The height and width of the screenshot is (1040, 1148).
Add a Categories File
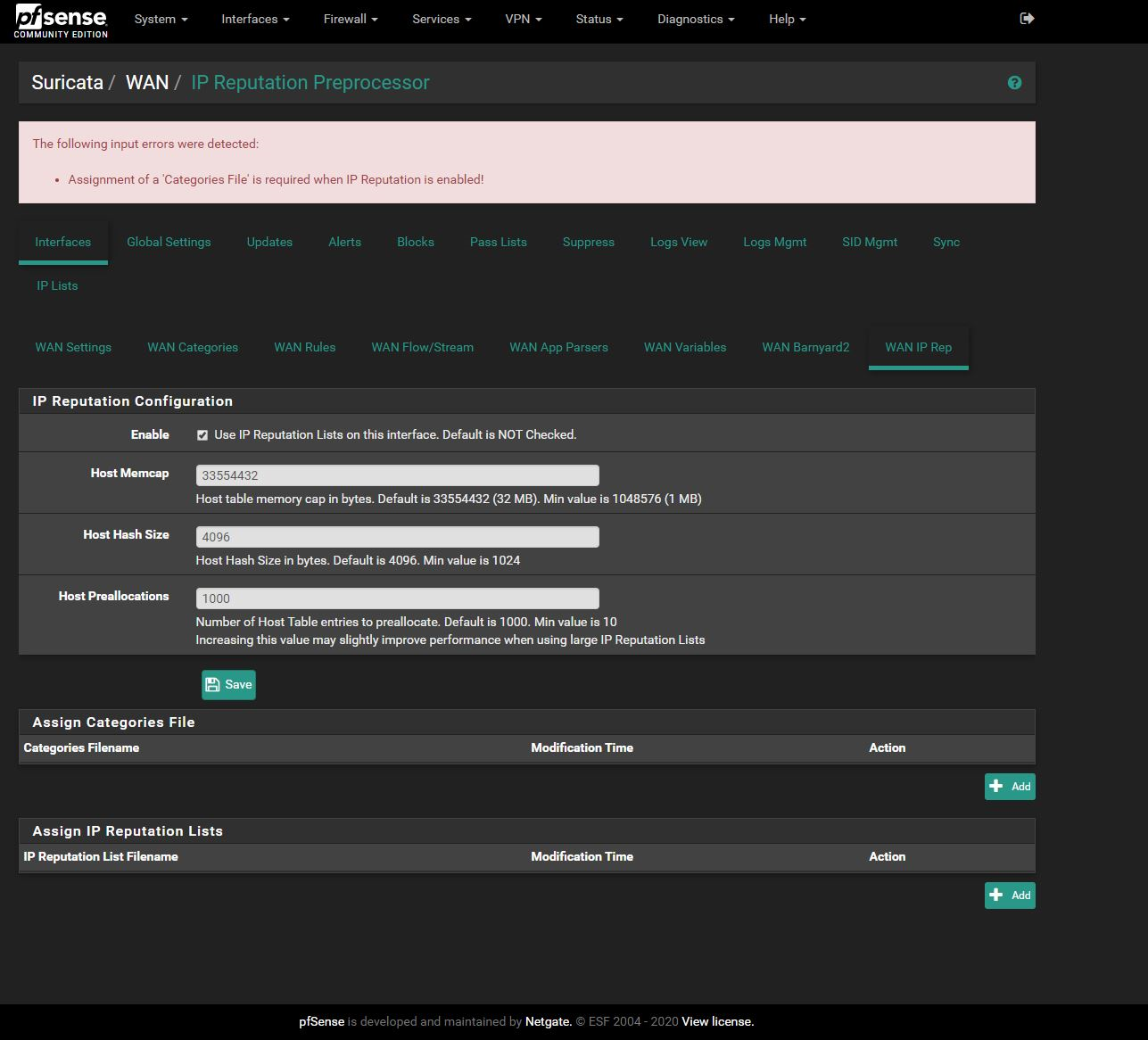(1010, 787)
